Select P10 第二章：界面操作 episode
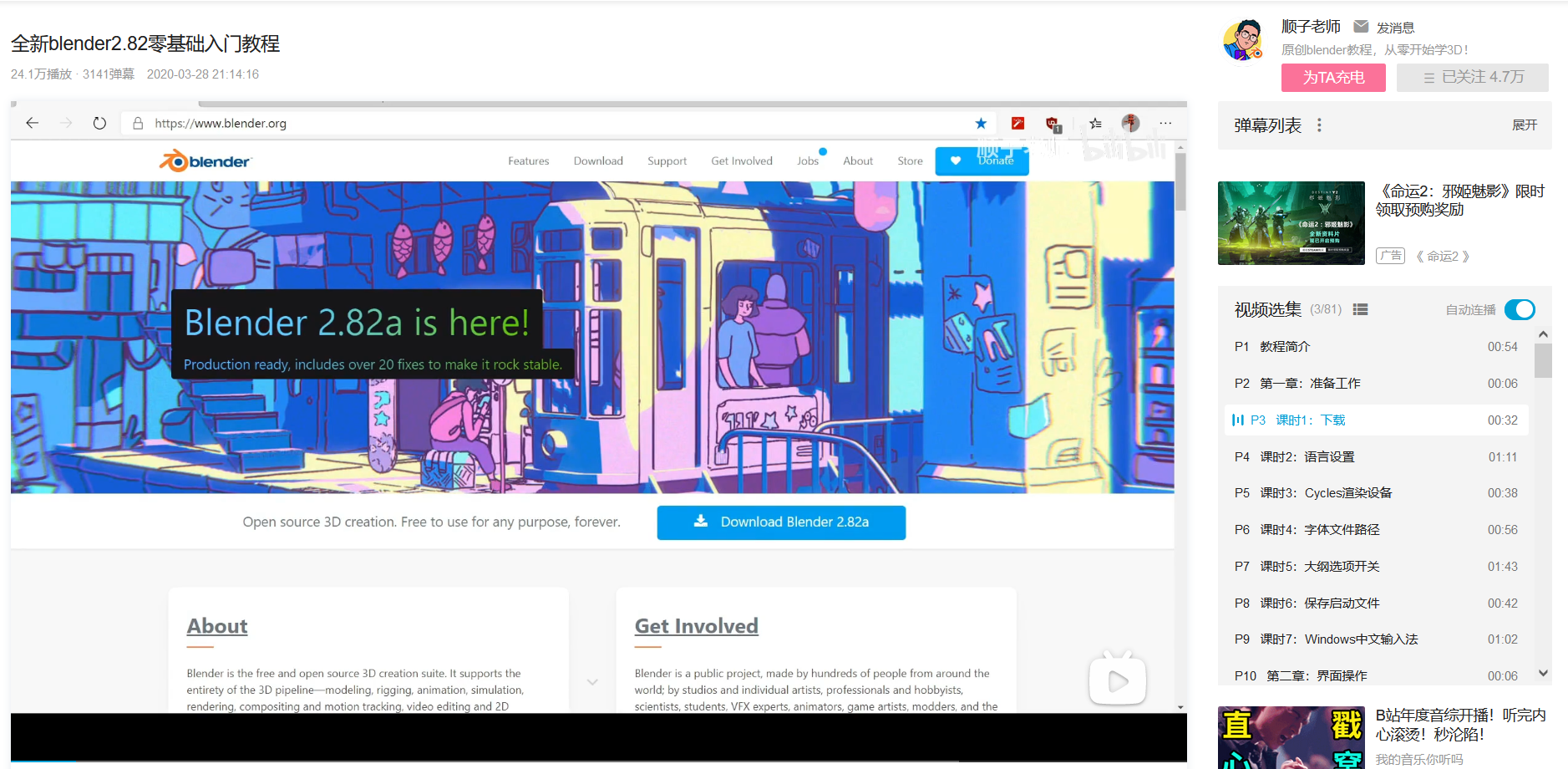Image resolution: width=1568 pixels, height=769 pixels. pos(1376,675)
